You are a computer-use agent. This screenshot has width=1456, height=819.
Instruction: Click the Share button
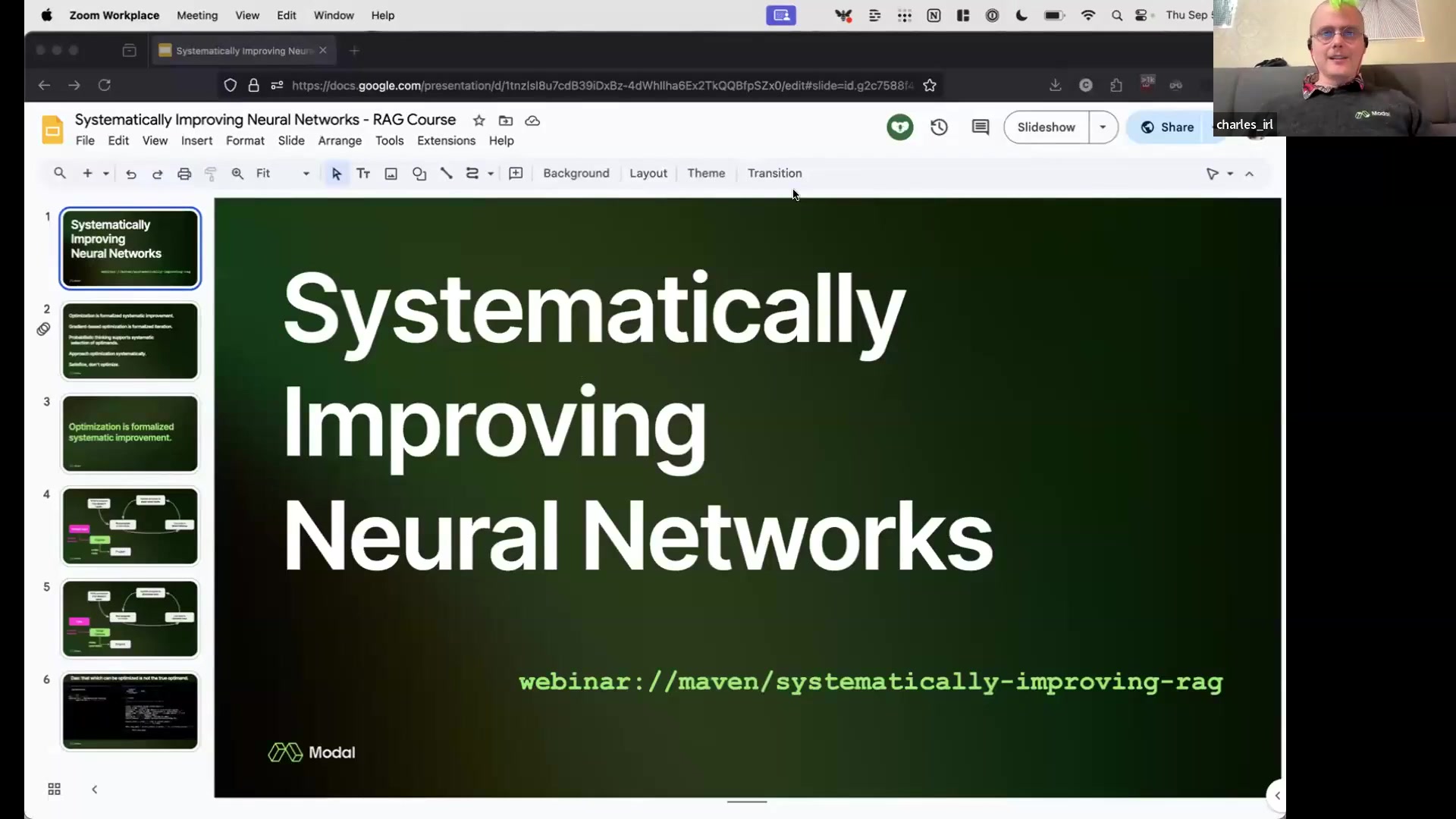click(1168, 127)
